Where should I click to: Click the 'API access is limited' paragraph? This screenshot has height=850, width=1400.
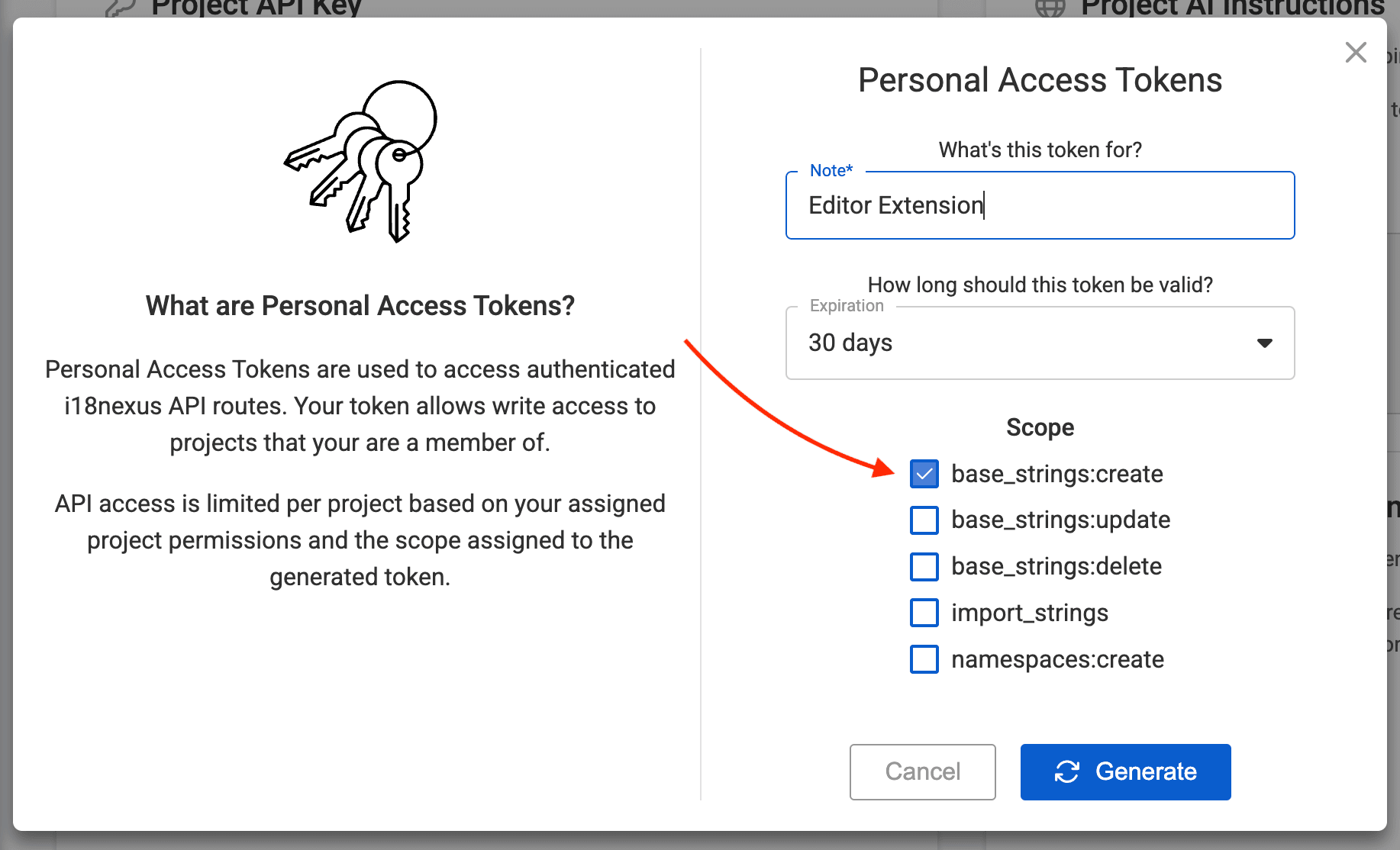360,540
